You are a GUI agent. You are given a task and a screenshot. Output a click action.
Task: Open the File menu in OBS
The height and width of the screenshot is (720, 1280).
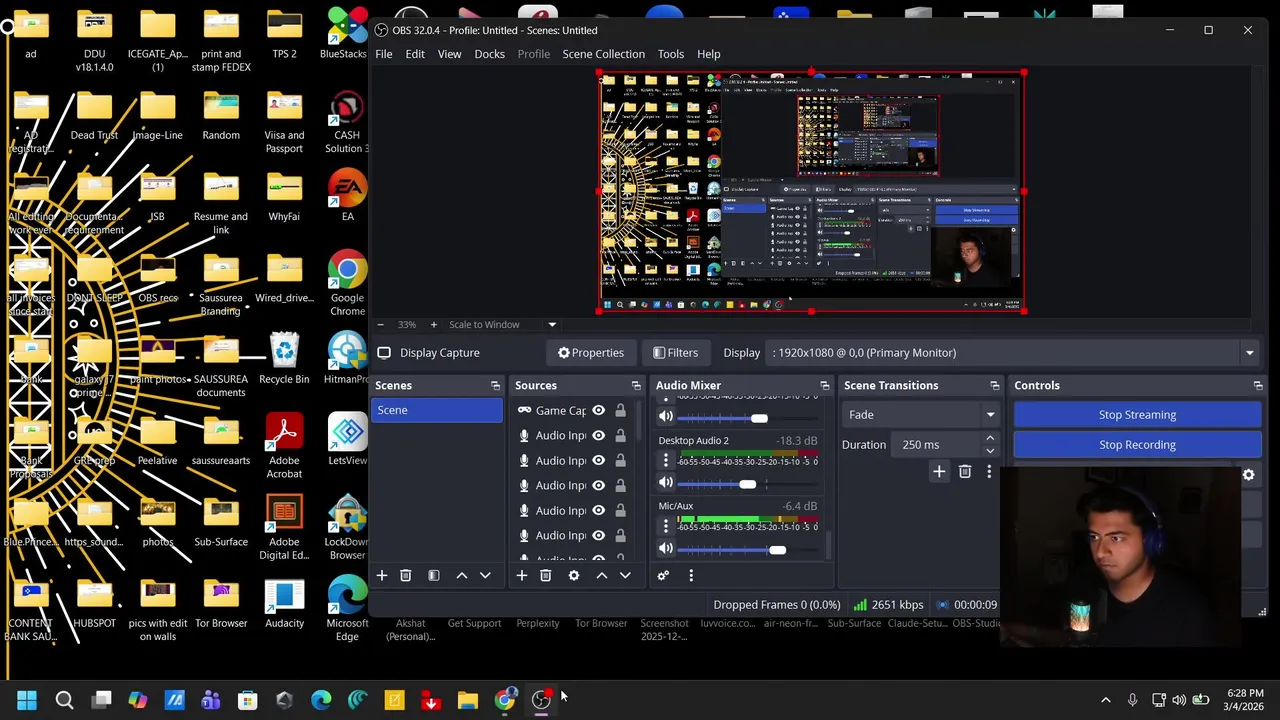coord(384,54)
